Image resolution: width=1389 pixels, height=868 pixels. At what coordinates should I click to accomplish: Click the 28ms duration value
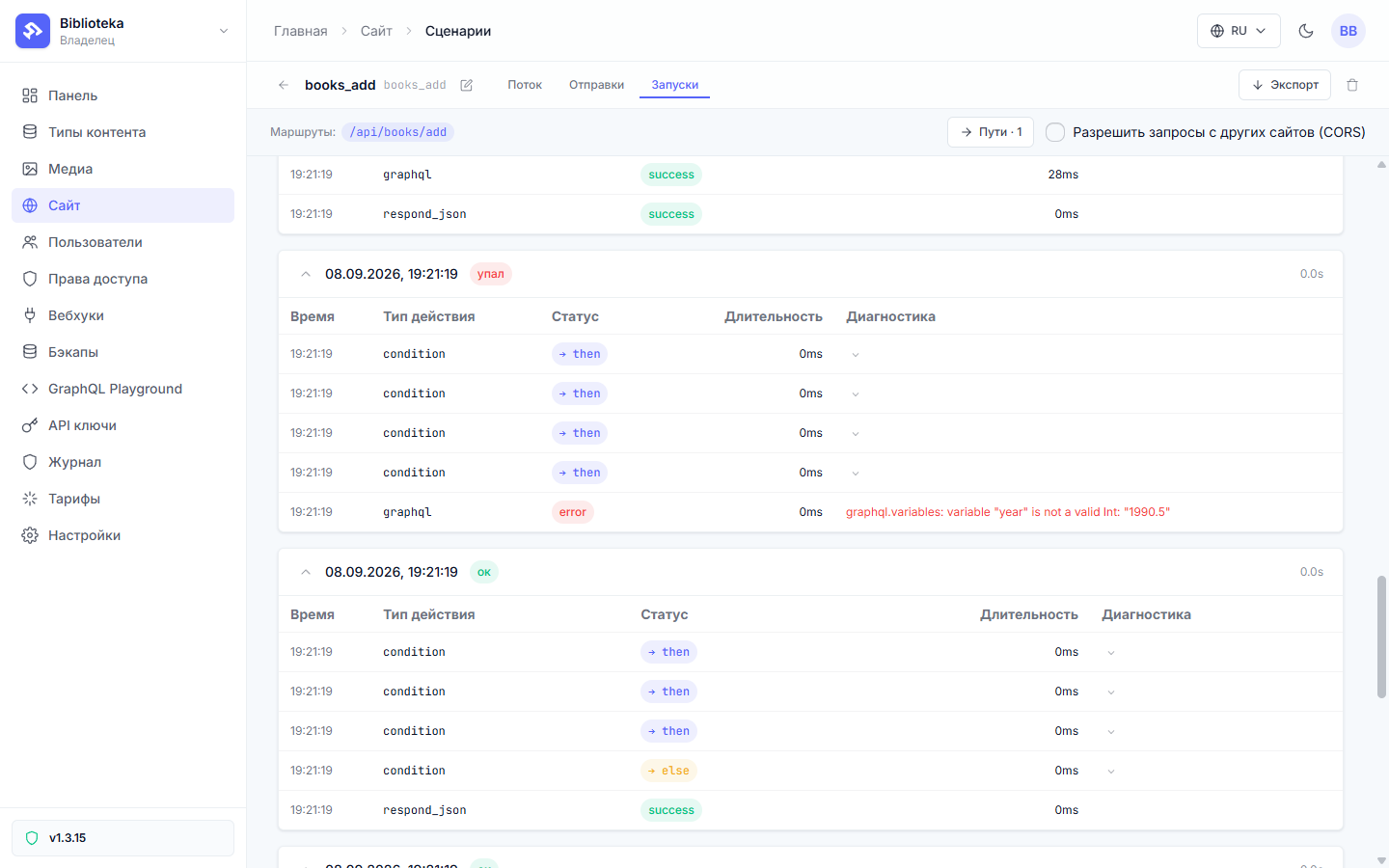(1063, 175)
